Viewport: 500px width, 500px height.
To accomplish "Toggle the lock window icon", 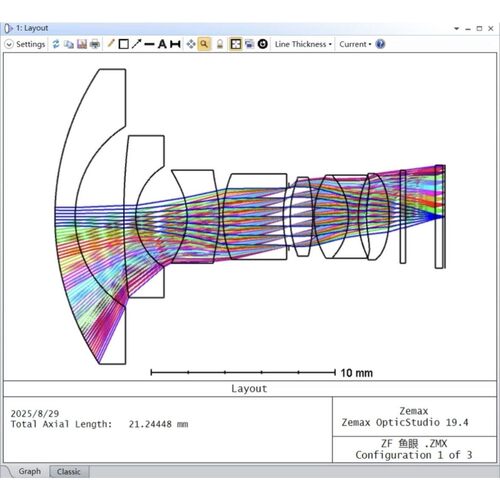I will 220,44.
